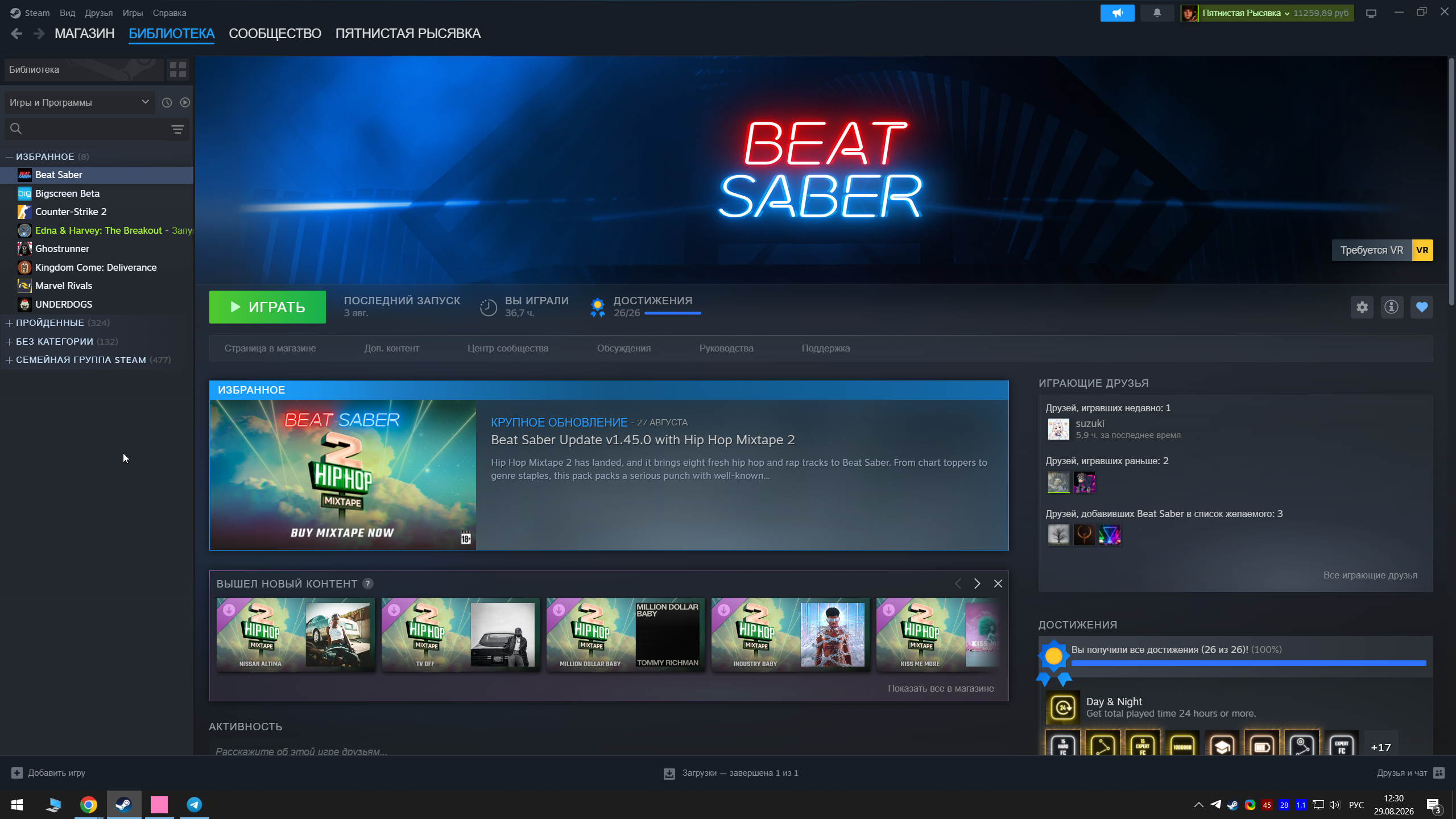1456x819 pixels.
Task: Open the Игры и Программы dropdown
Action: click(79, 102)
